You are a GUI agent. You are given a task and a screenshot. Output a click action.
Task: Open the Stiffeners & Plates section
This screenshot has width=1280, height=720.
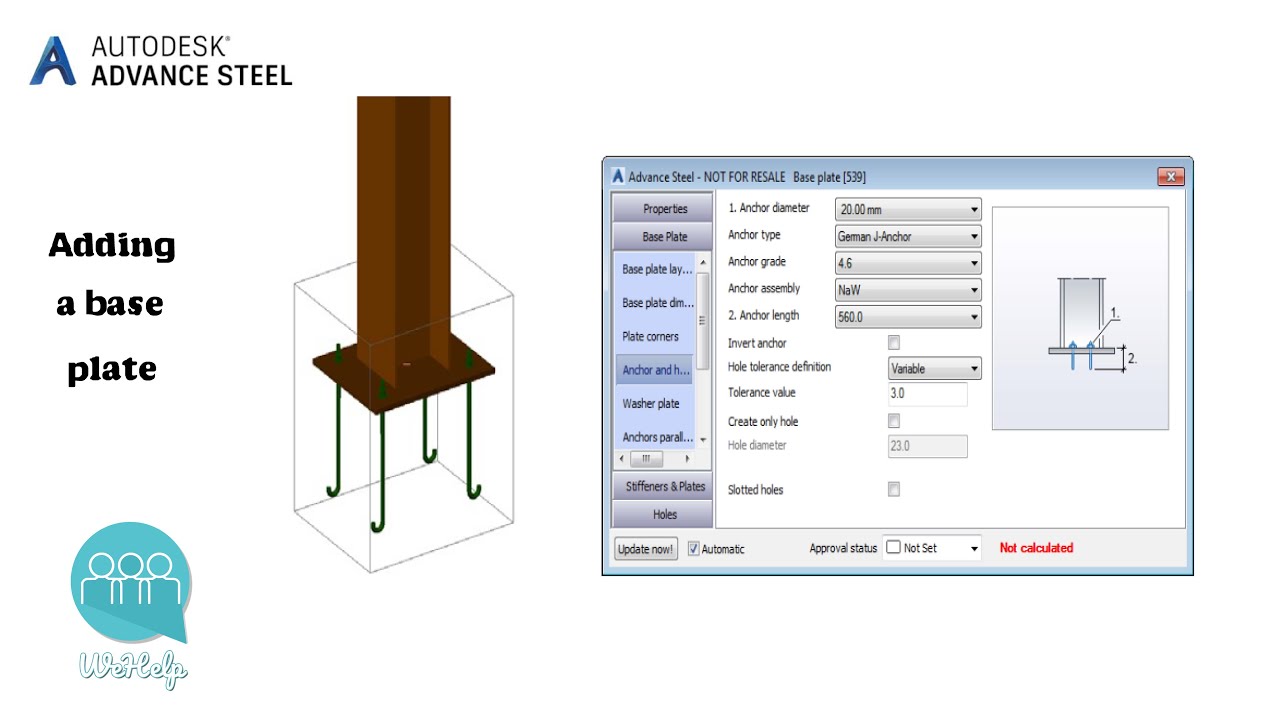tap(665, 486)
